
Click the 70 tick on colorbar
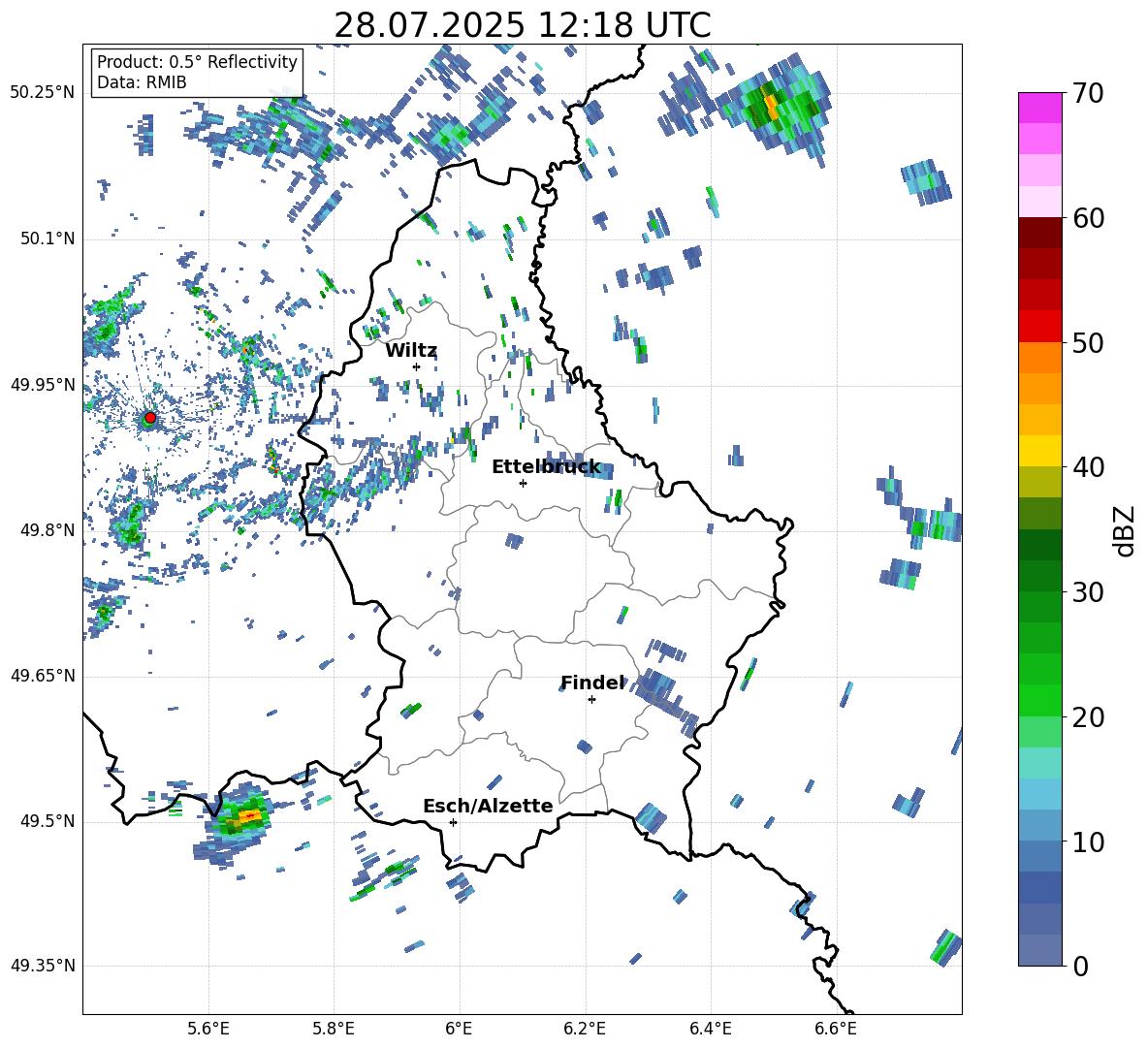[1088, 93]
